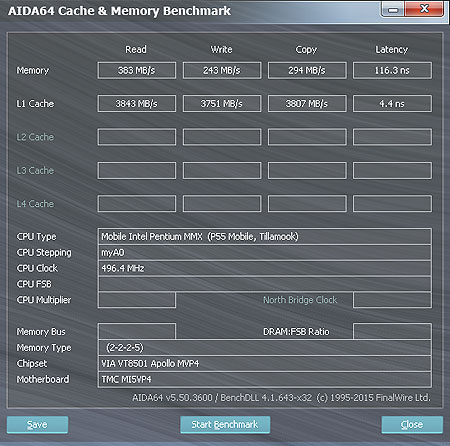Click the DRAM:FSB Ratio field
450x446 pixels.
pyautogui.click(x=392, y=331)
